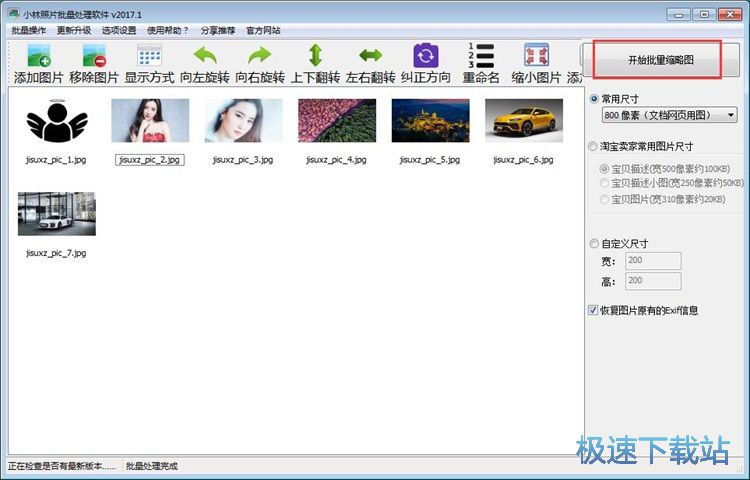Select the Shrink Pictures (缩小图片) tool

[x=536, y=55]
